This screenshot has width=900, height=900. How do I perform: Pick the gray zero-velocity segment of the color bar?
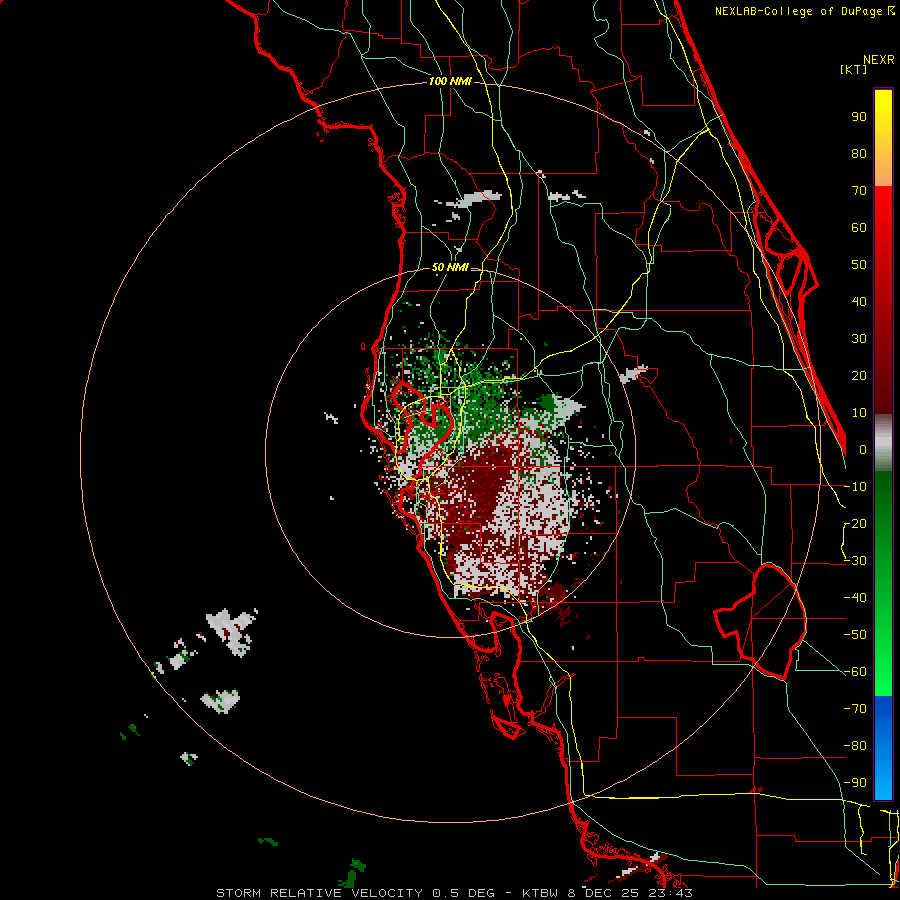pyautogui.click(x=883, y=443)
